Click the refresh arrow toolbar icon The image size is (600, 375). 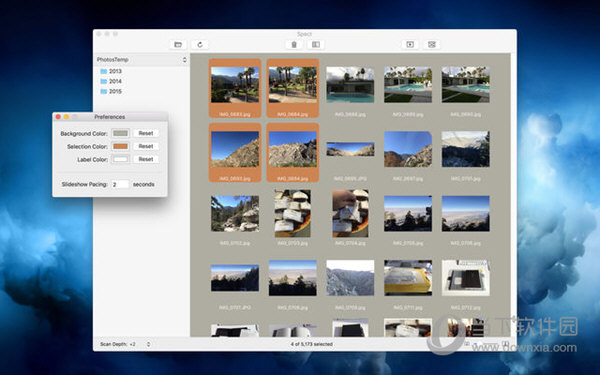click(x=200, y=45)
